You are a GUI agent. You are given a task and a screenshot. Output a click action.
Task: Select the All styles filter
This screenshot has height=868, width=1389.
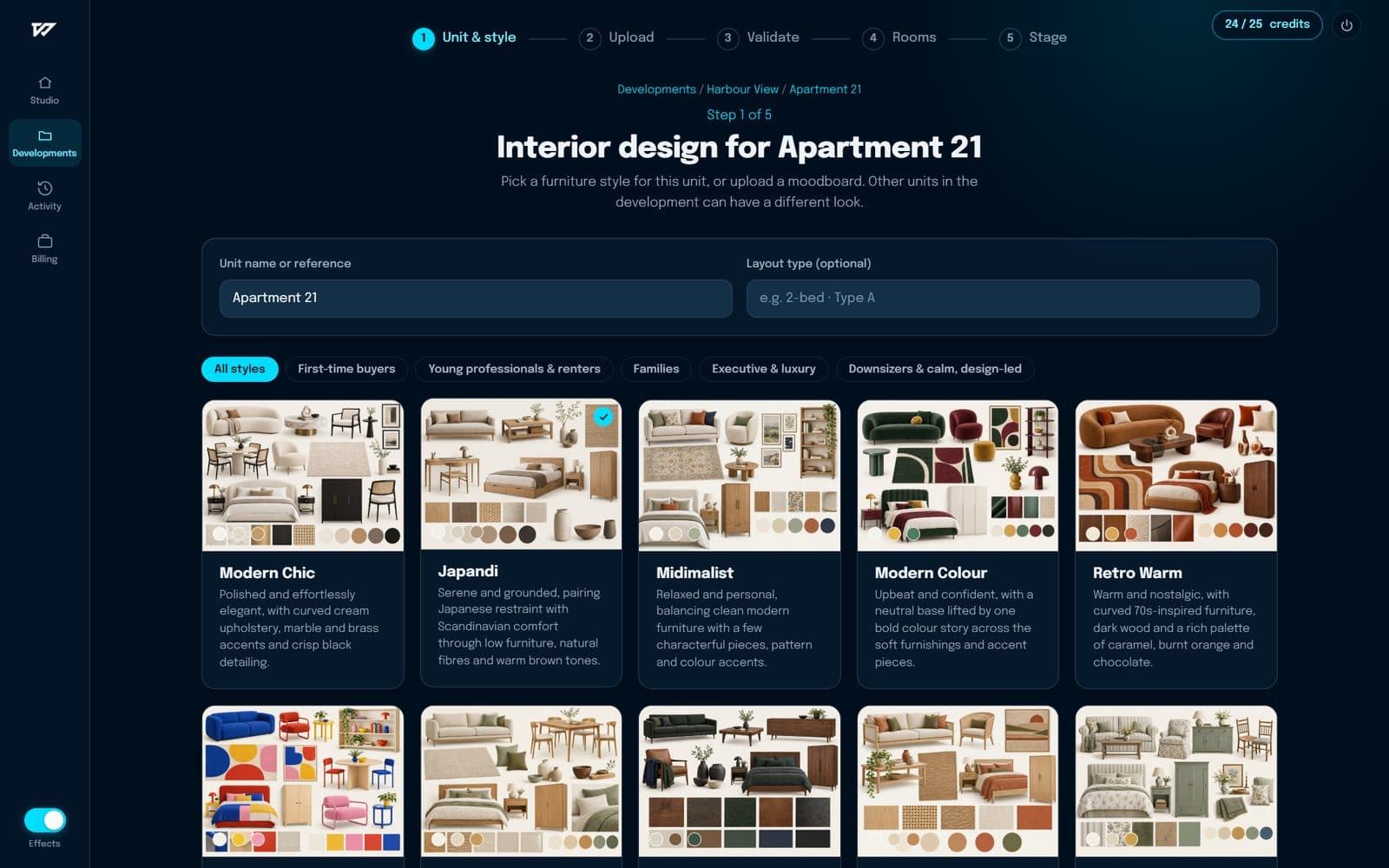click(x=240, y=369)
